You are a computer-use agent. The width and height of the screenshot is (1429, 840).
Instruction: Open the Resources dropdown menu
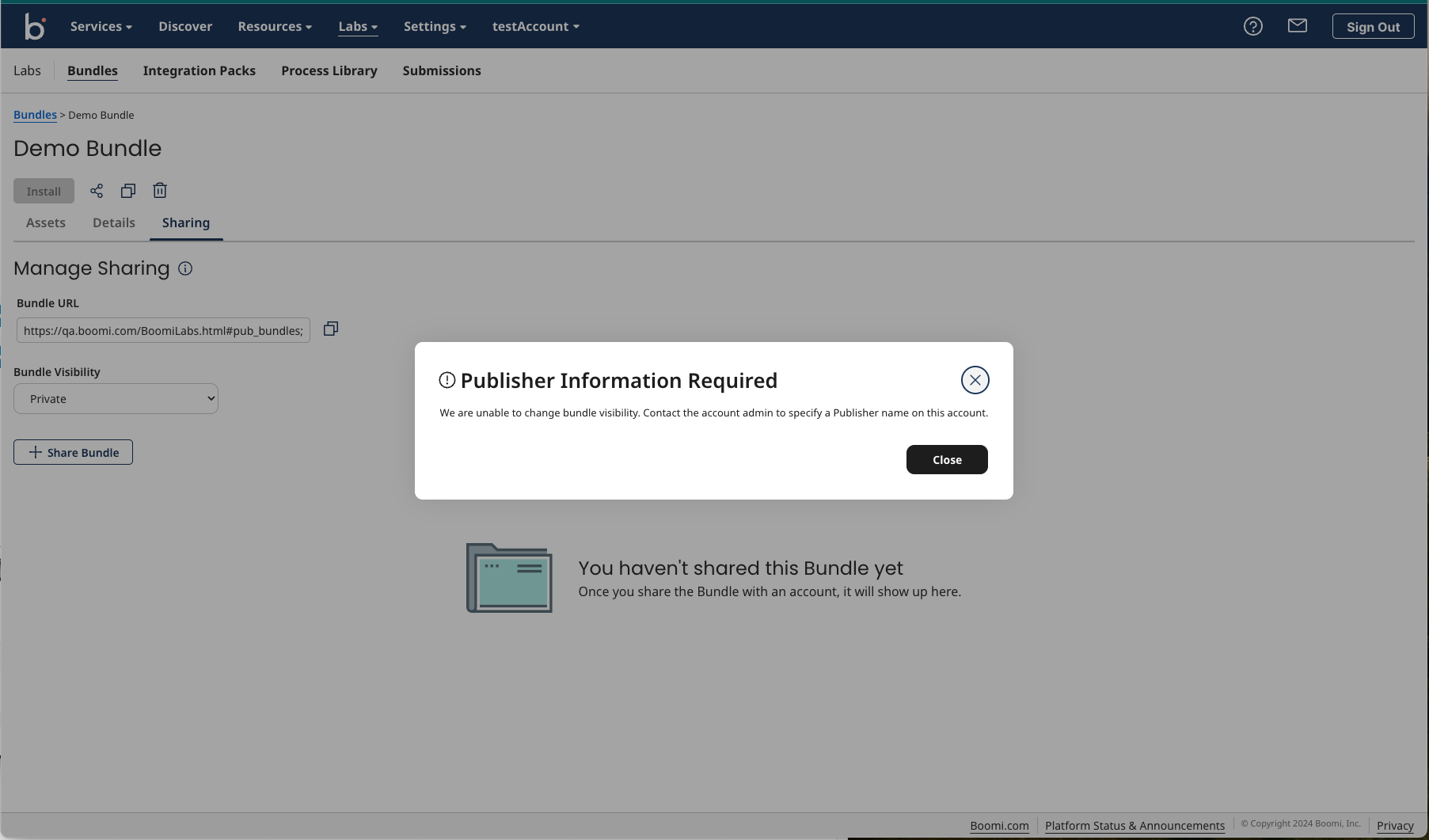tap(274, 27)
